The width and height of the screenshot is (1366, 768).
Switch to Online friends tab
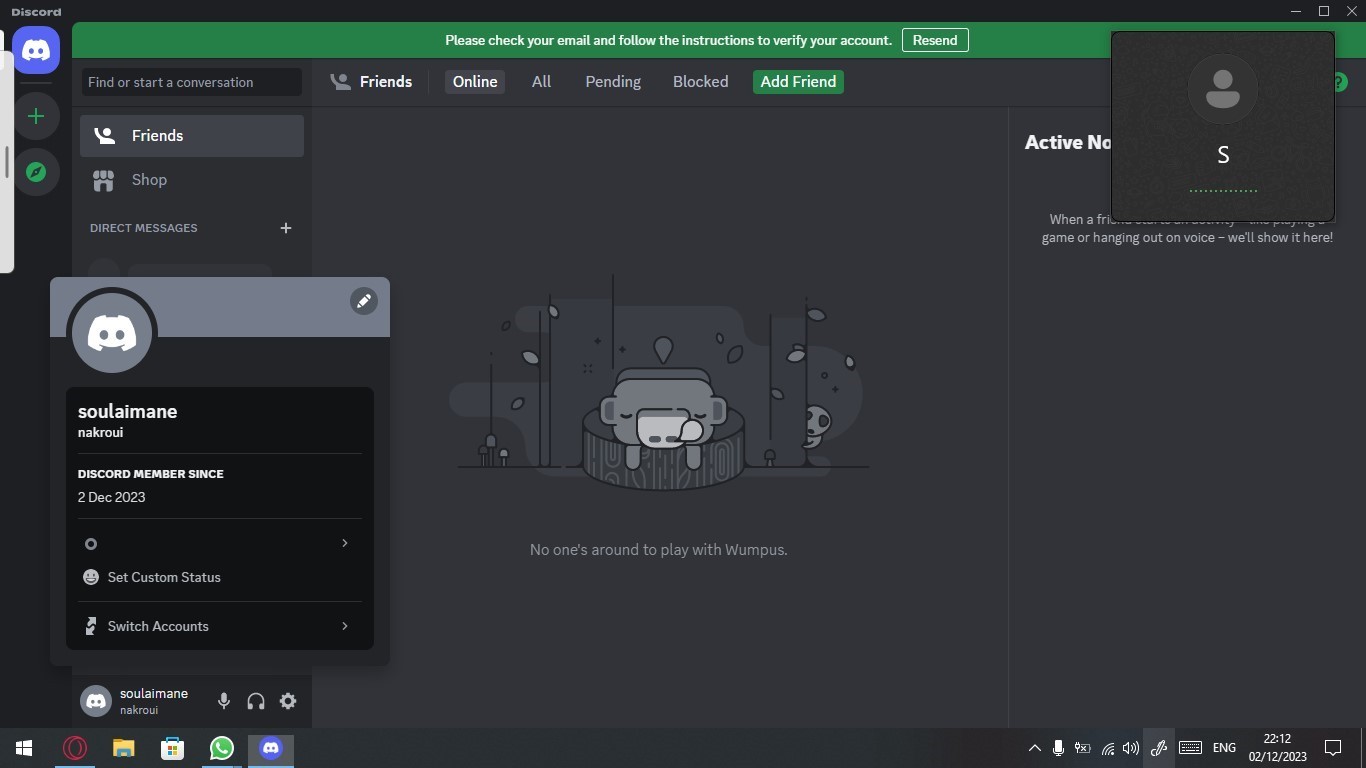pos(475,82)
